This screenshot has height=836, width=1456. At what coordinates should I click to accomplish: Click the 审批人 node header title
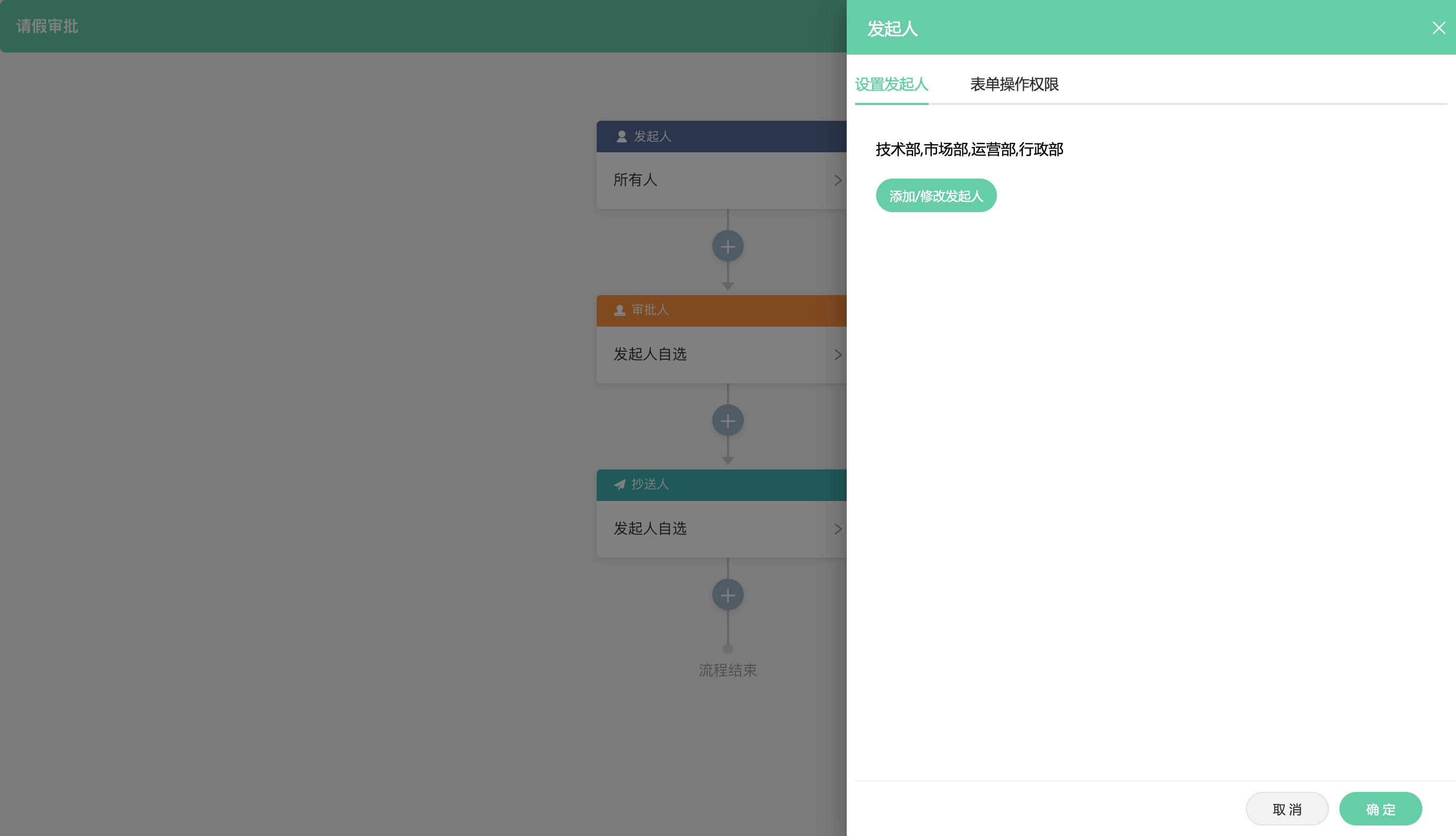point(650,310)
